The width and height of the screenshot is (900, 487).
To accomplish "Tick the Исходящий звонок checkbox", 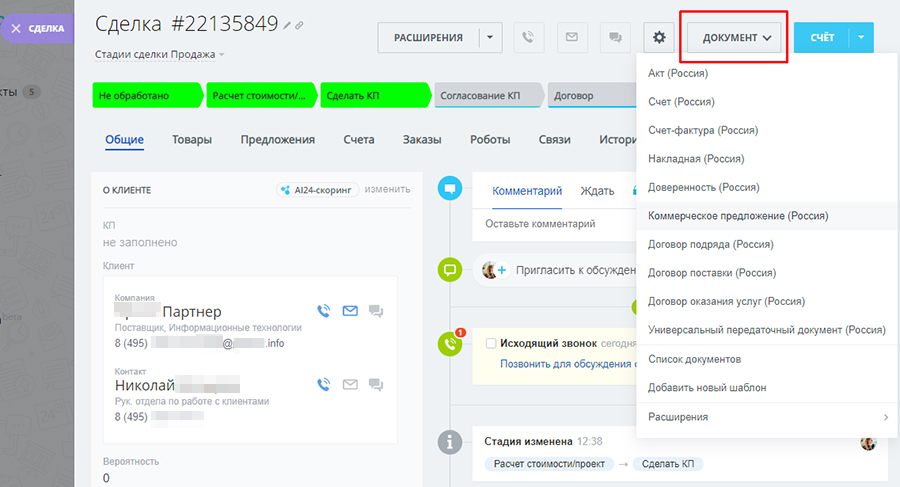I will click(x=491, y=343).
